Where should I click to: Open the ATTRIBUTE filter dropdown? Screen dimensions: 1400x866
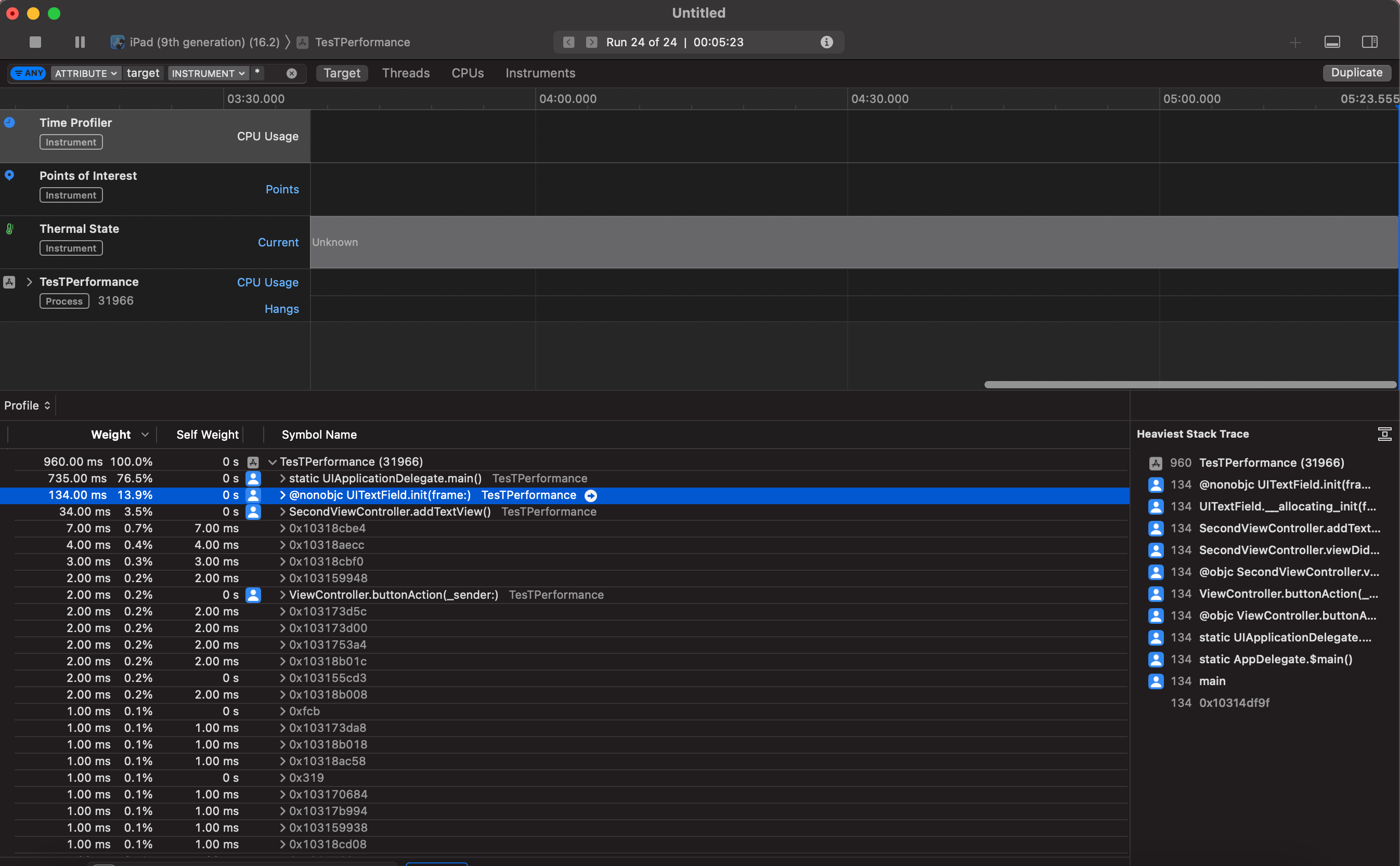tap(86, 73)
